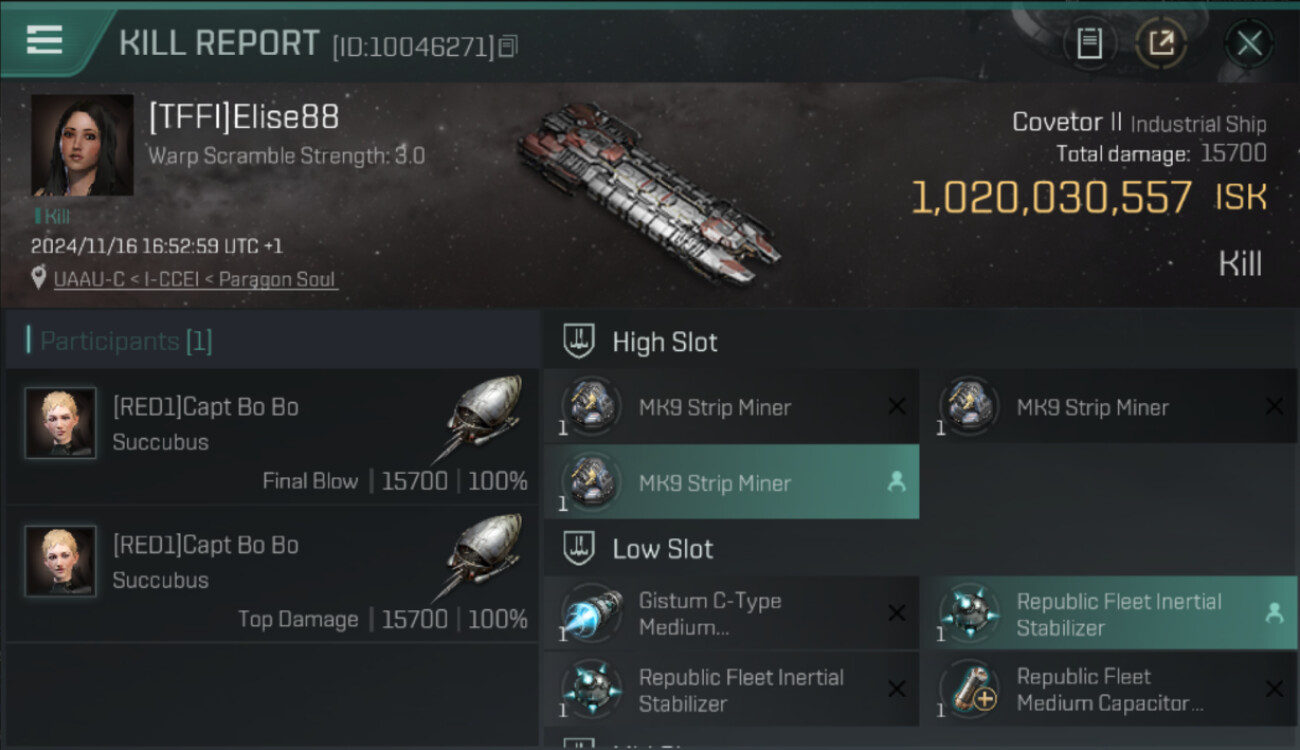1300x750 pixels.
Task: Click the first MK9 Strip Miner's X mark
Action: (x=897, y=406)
